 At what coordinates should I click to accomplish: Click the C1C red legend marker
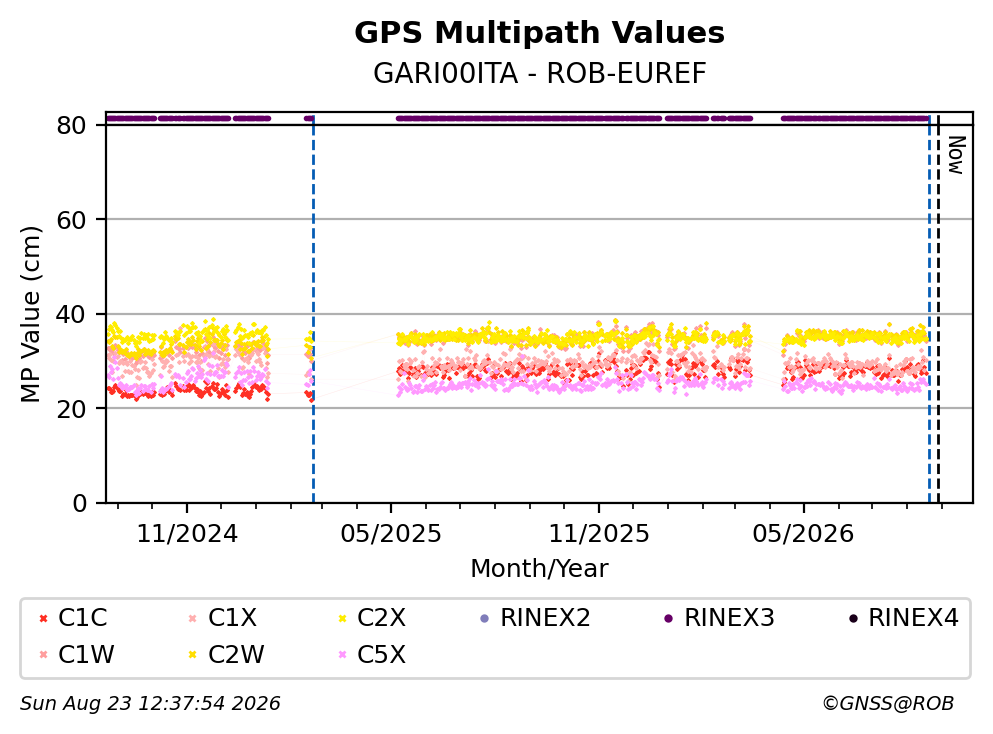coord(43,618)
